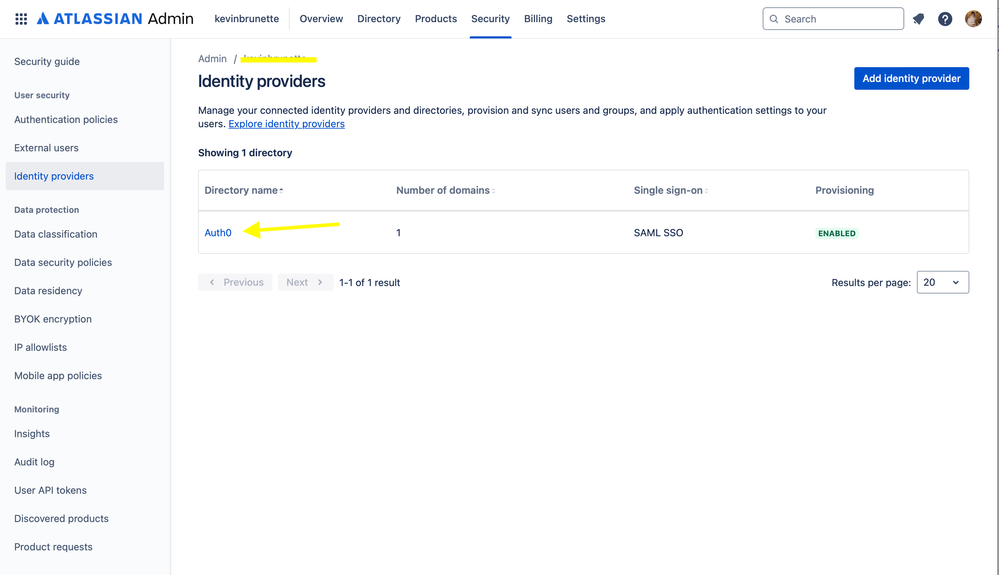Open IP allowlists in sidebar
This screenshot has height=575, width=999.
41,348
